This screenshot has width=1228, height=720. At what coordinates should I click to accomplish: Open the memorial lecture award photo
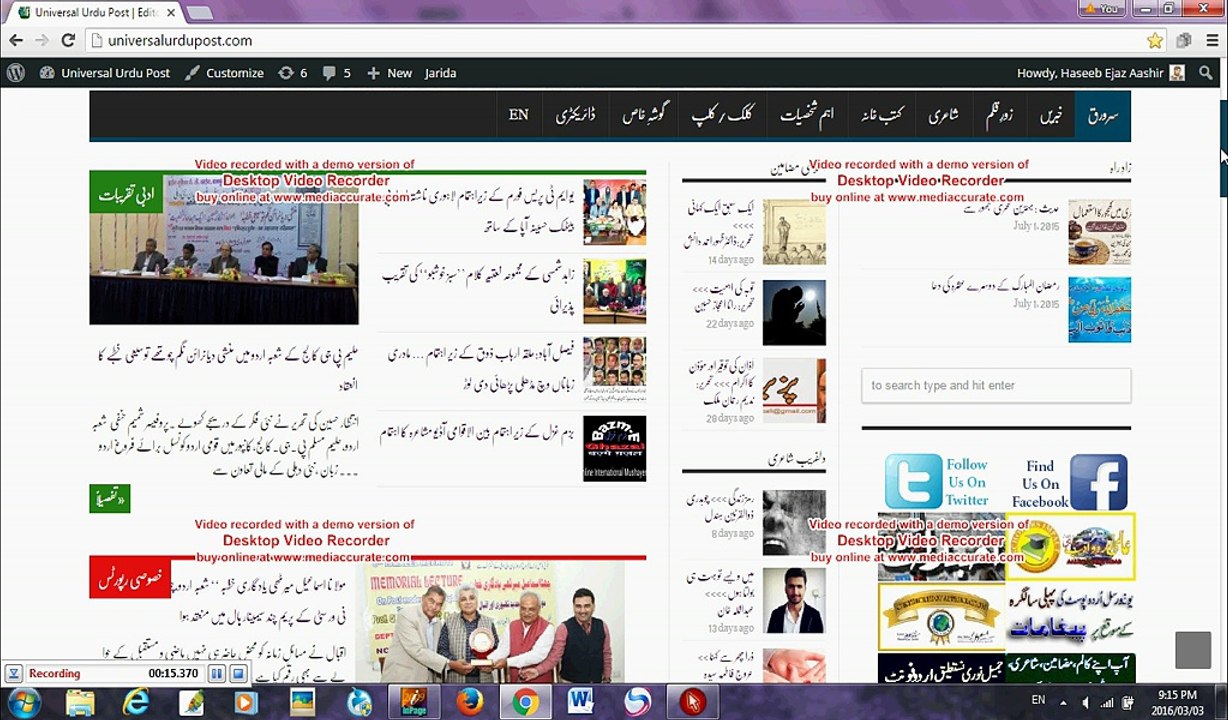490,622
